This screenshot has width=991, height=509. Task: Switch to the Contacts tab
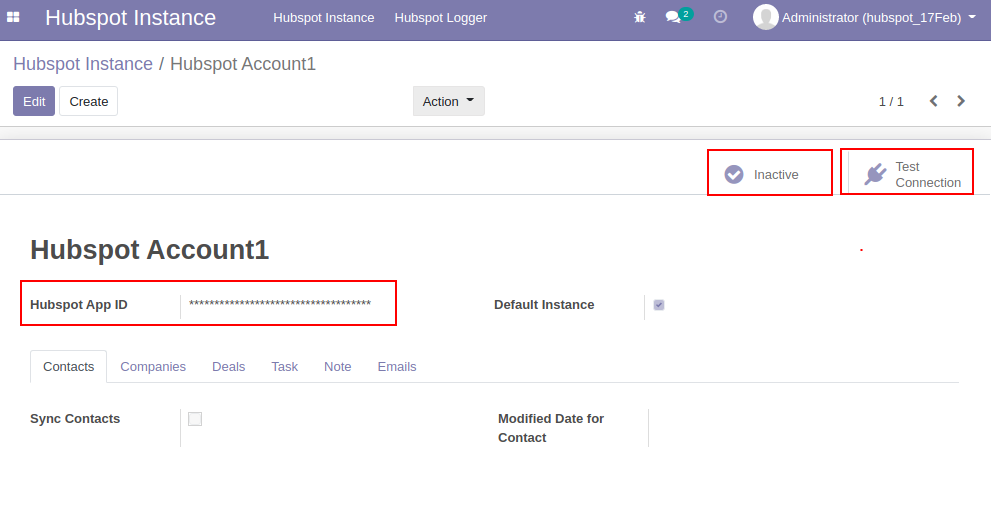pos(68,367)
